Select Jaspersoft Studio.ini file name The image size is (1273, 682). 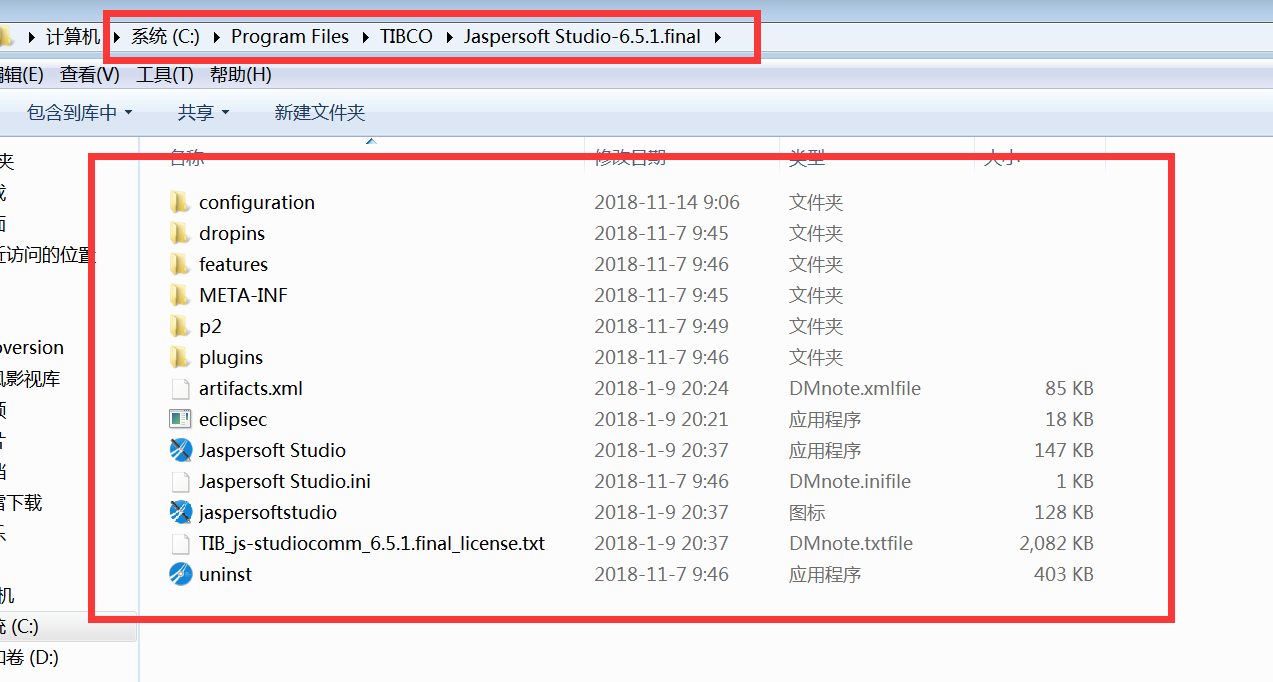[x=285, y=481]
